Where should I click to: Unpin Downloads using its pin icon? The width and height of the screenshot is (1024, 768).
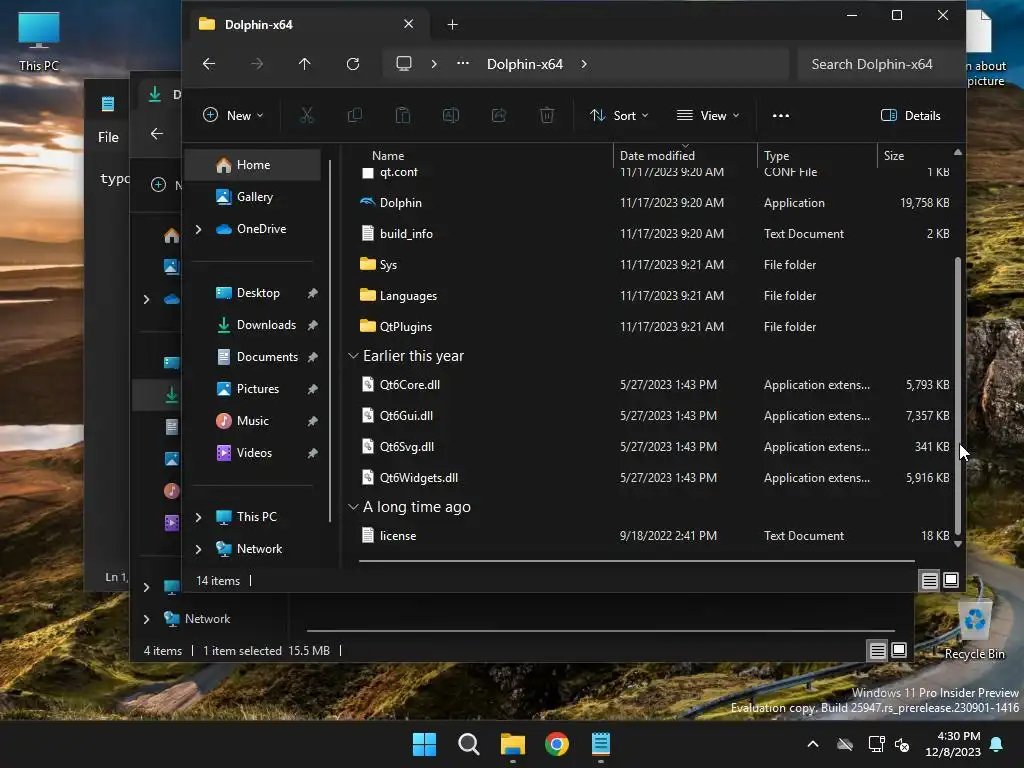313,325
